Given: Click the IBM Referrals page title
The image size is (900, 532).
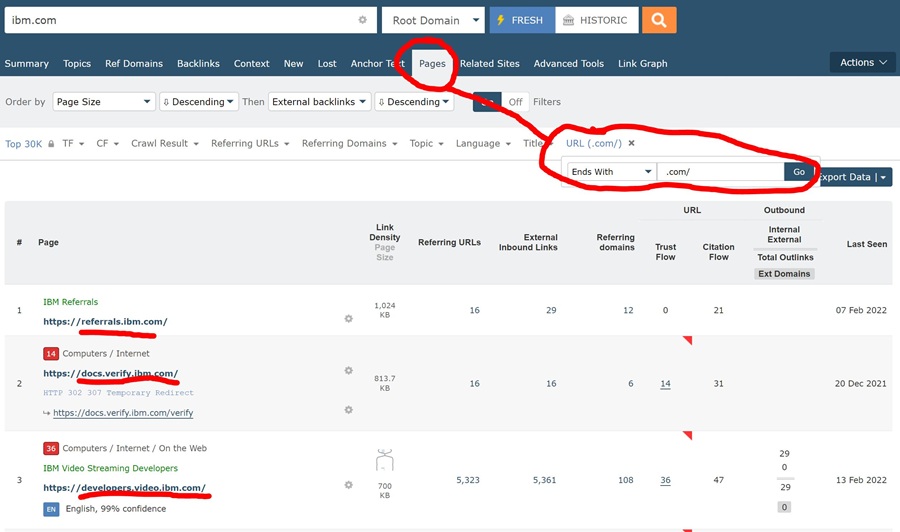Looking at the screenshot, I should pos(71,302).
